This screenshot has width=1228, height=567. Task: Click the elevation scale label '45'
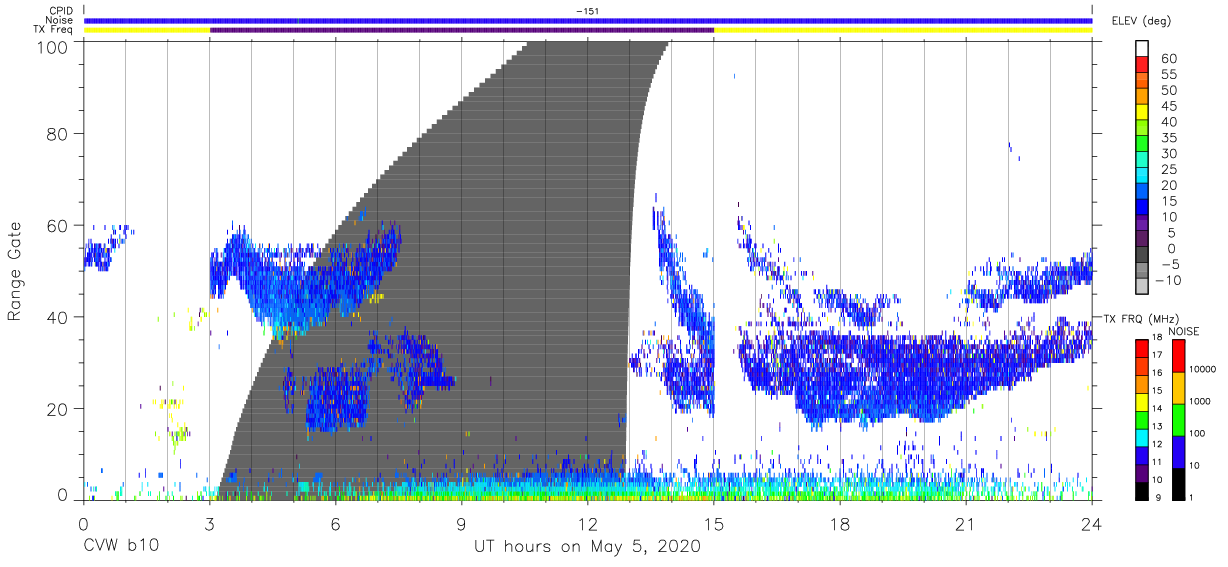click(1169, 106)
